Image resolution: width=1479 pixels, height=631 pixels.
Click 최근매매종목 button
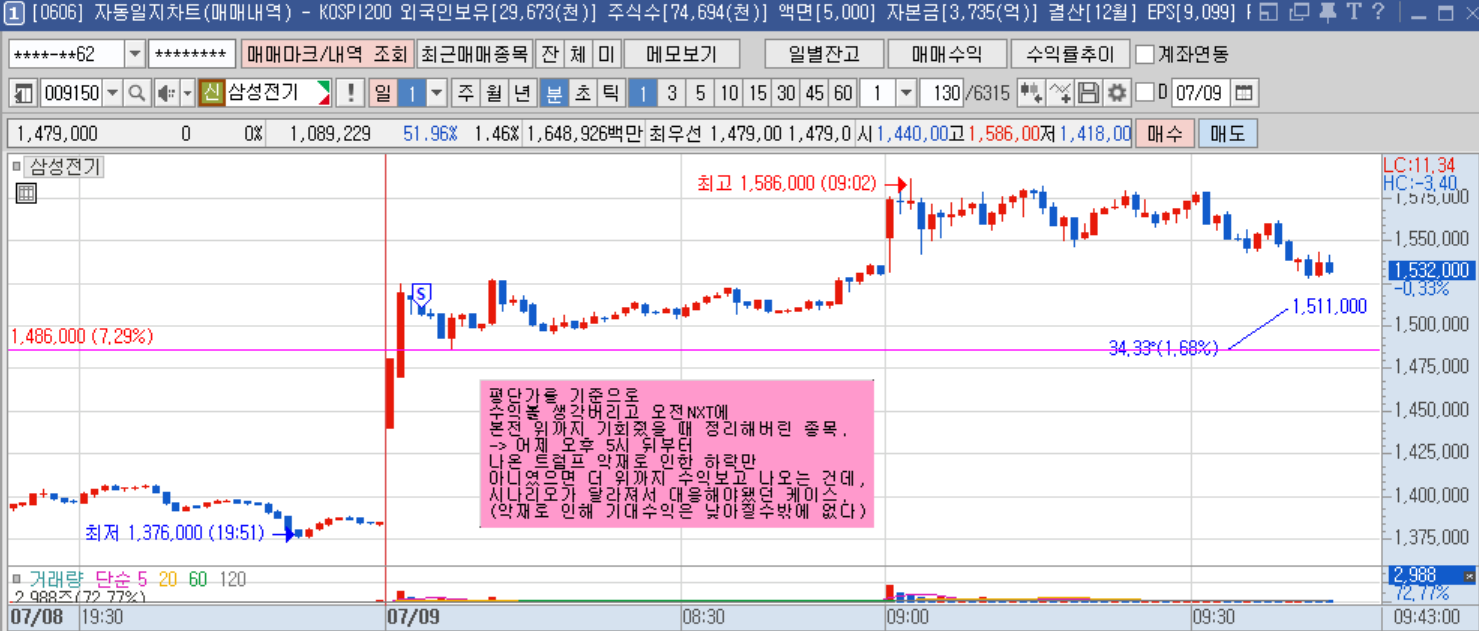tap(474, 54)
